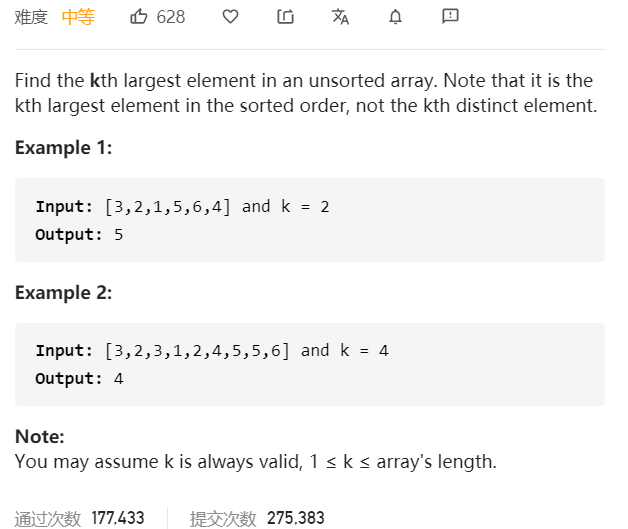Click the bell notification icon
Screen dimensions: 628x529
click(395, 17)
